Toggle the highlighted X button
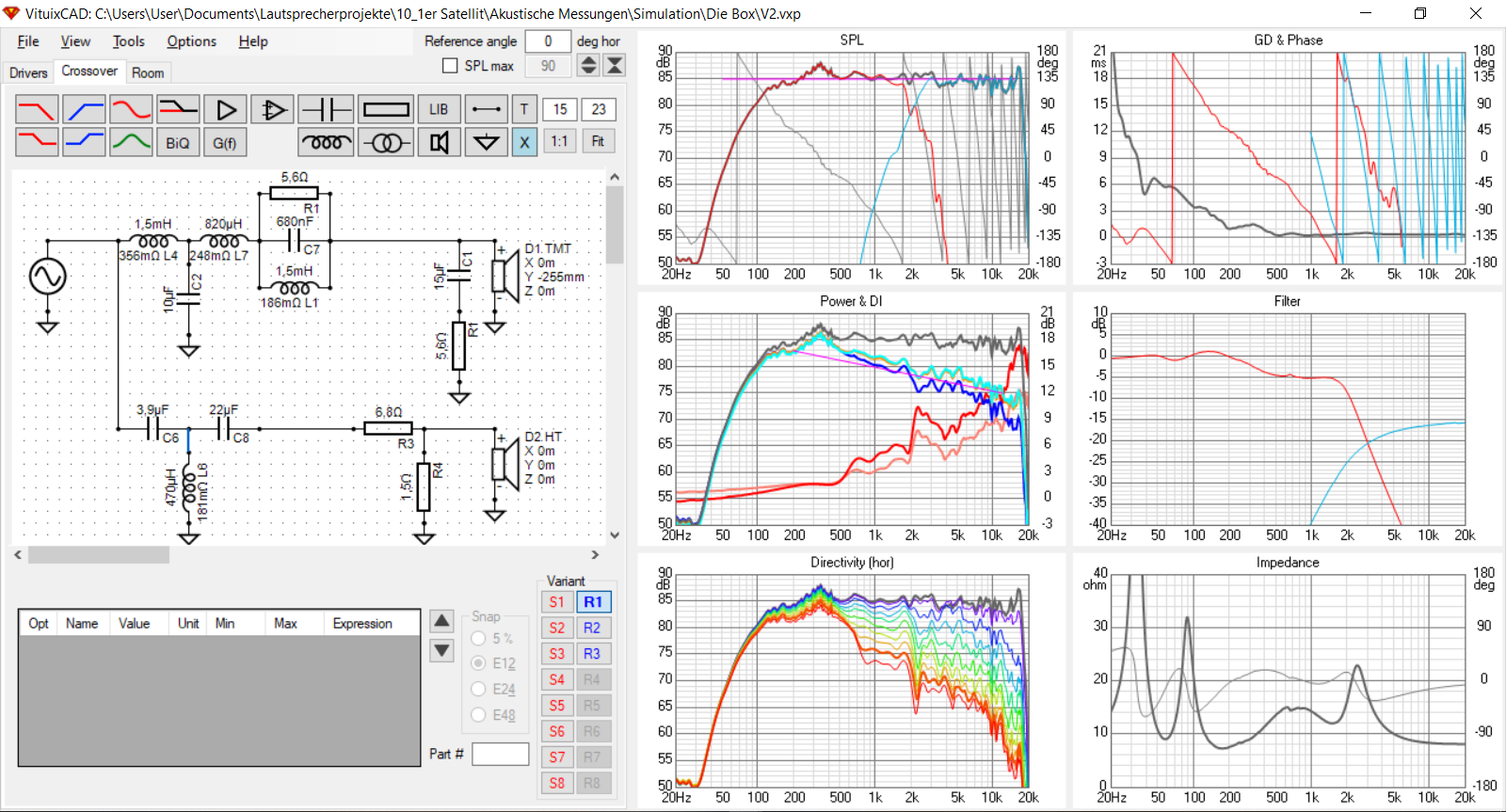1506x812 pixels. pos(524,142)
